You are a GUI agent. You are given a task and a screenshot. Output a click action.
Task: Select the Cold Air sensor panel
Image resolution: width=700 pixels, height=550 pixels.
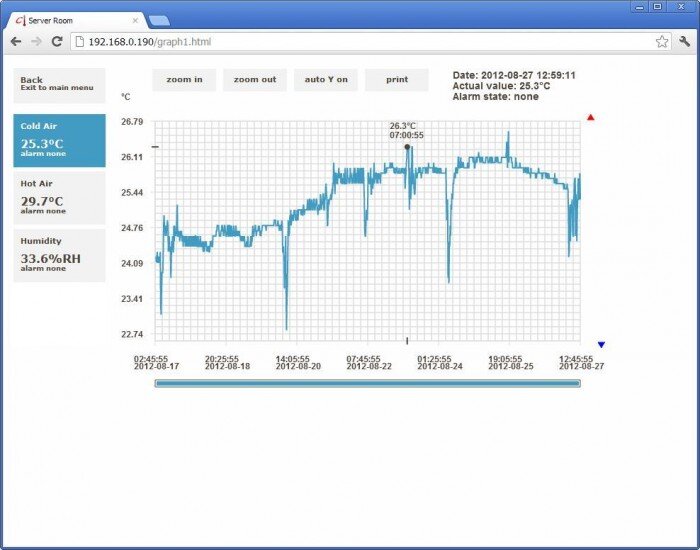coord(58,140)
